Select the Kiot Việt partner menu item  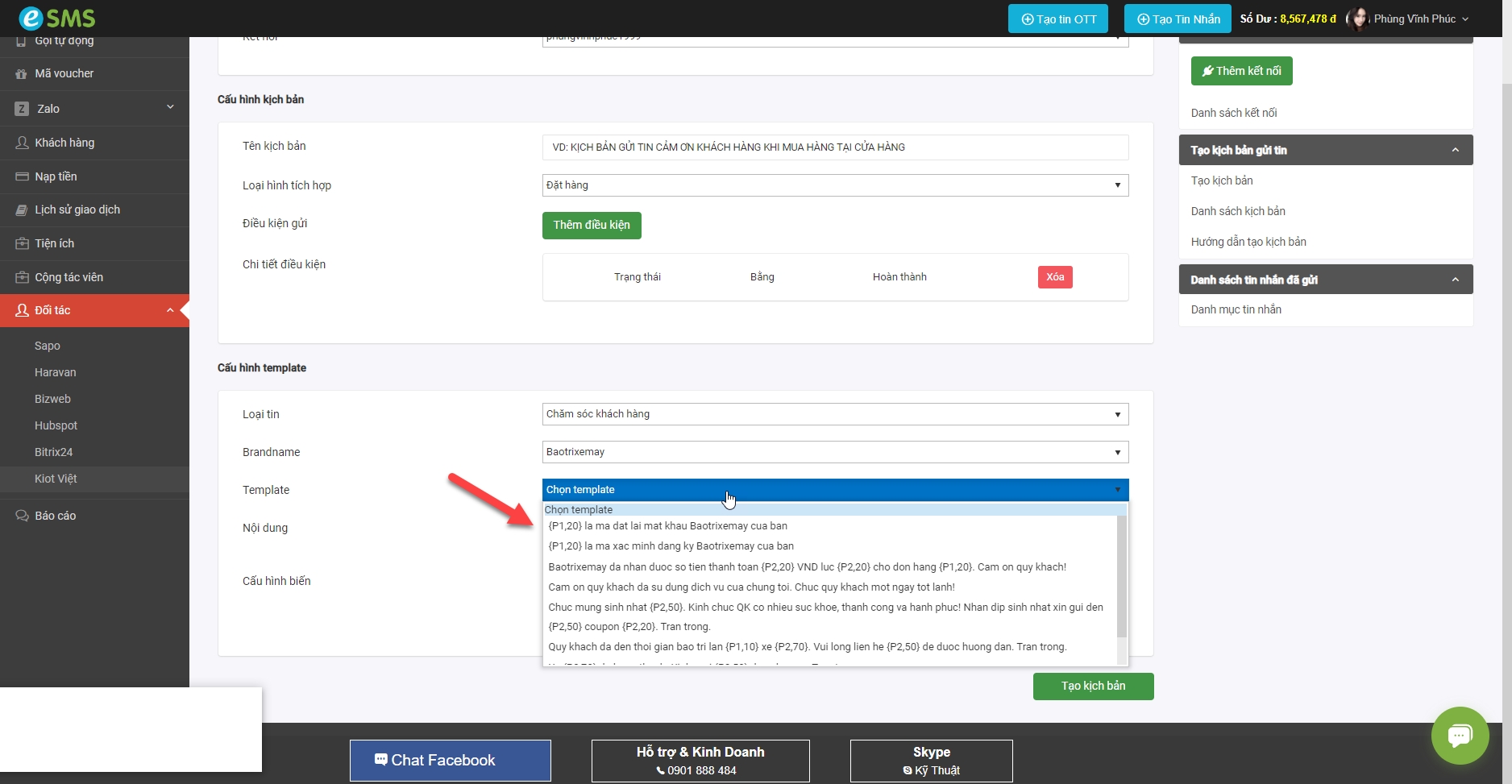pos(56,479)
